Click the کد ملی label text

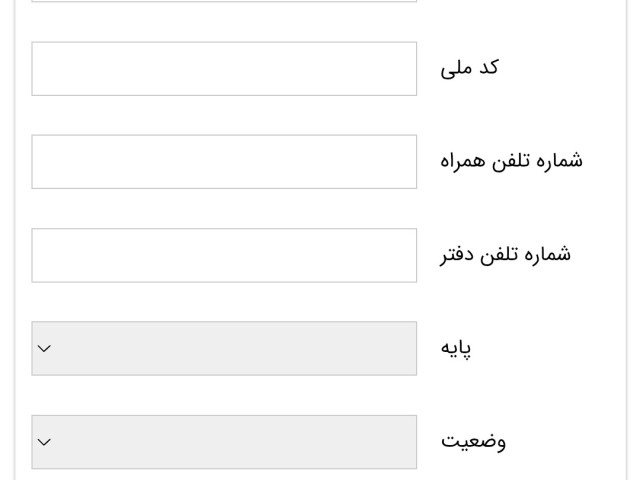(469, 68)
